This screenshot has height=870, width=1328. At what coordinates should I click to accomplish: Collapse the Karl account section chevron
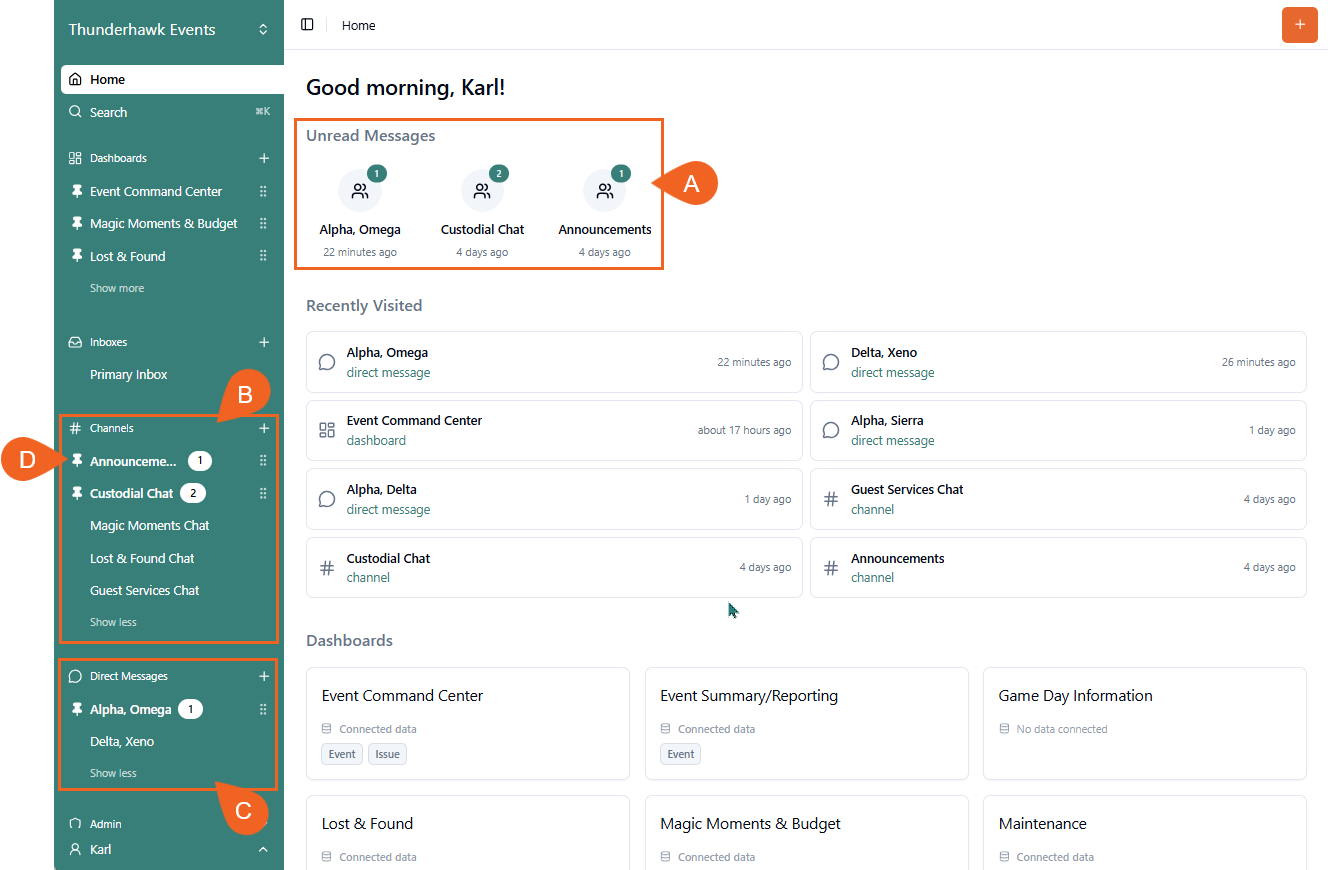pyautogui.click(x=262, y=849)
